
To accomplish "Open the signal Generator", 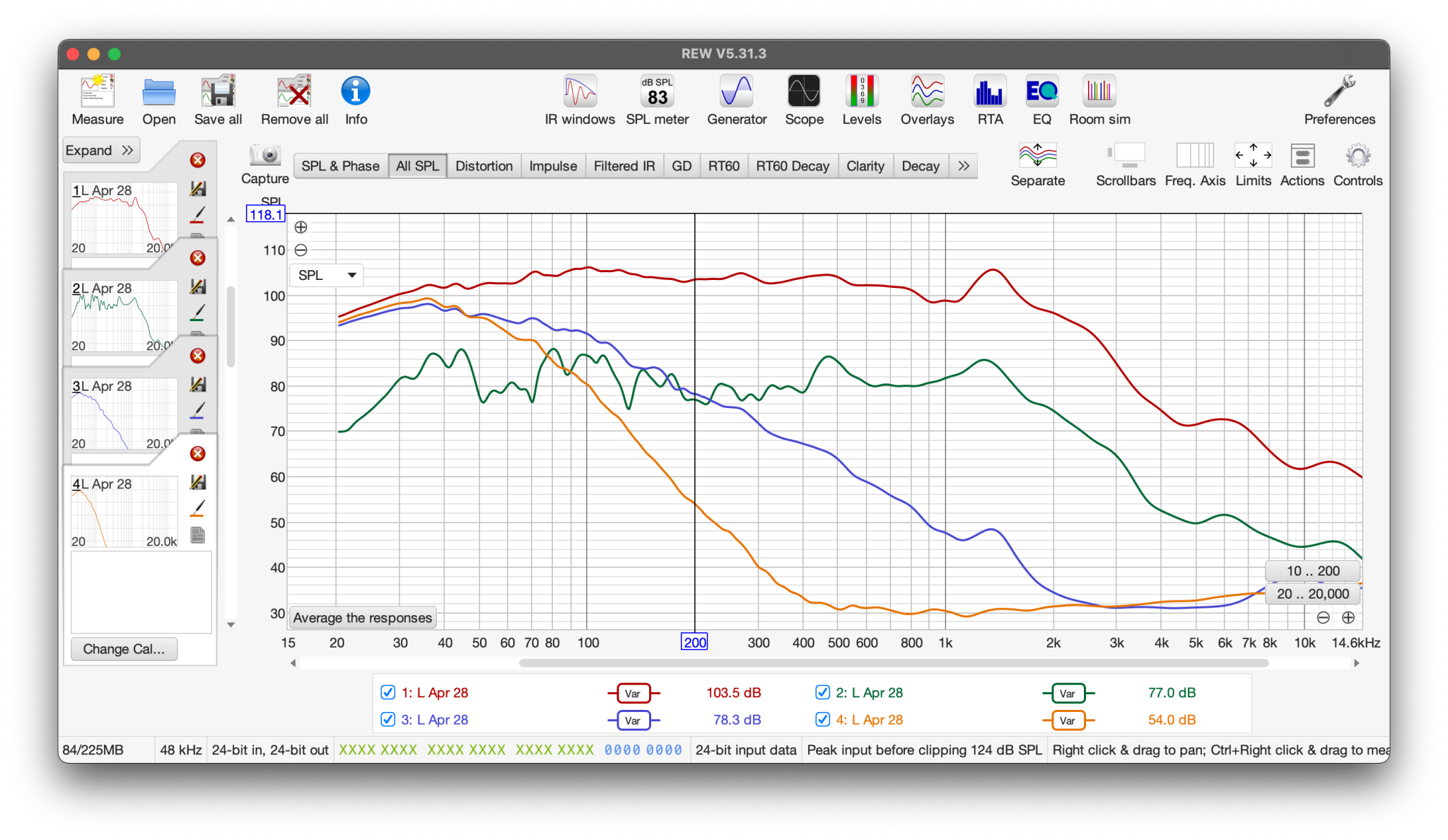I will [737, 100].
